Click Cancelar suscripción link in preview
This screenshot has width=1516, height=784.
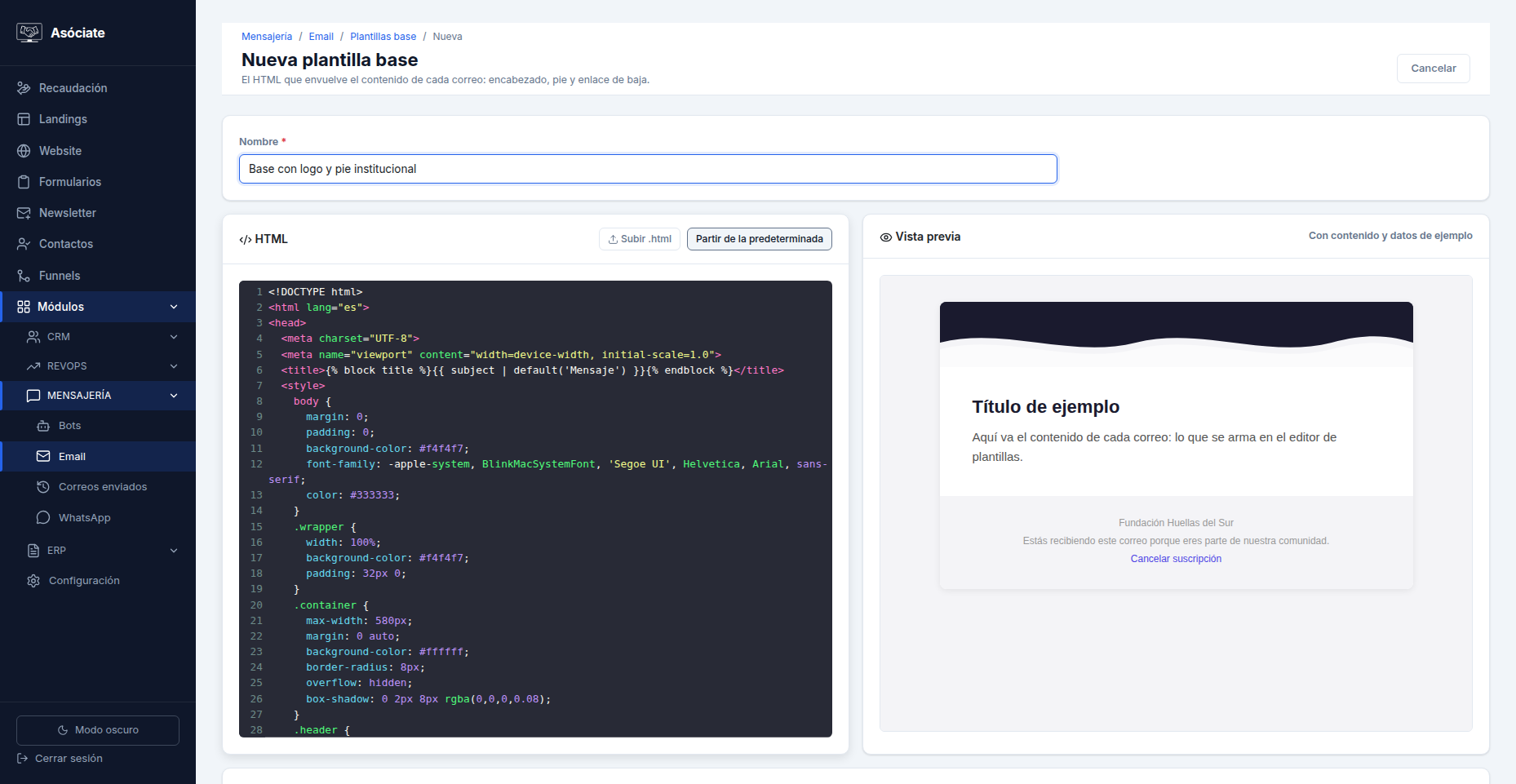1176,559
